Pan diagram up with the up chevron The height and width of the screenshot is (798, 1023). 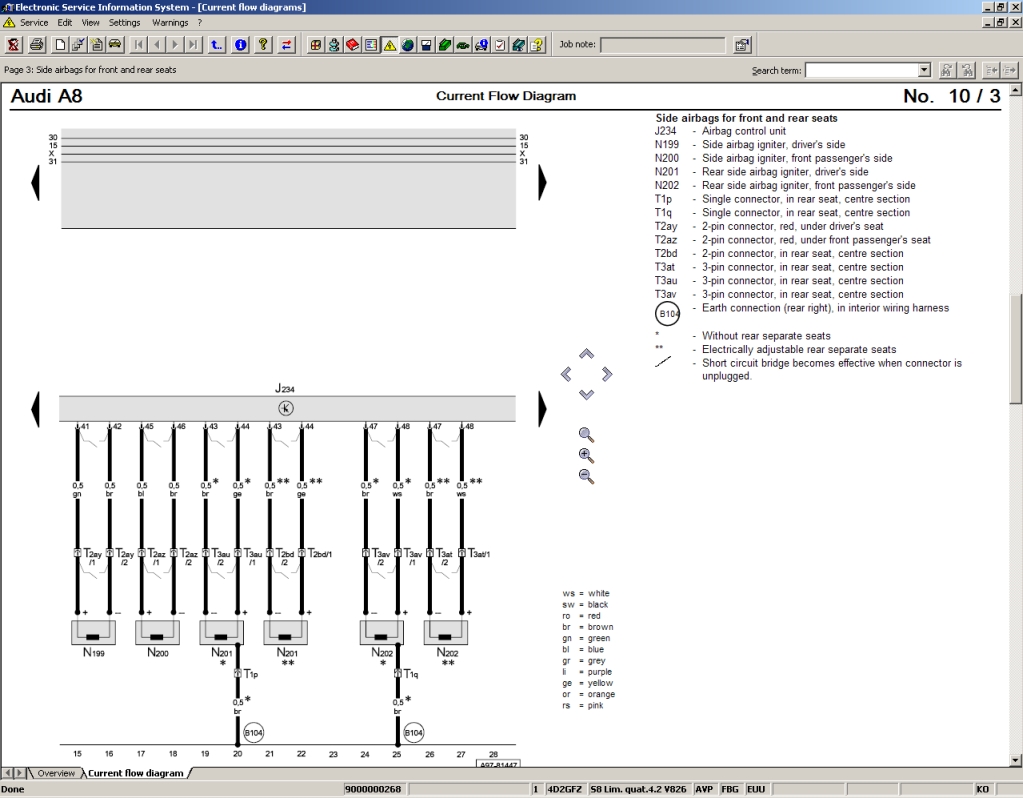[587, 354]
